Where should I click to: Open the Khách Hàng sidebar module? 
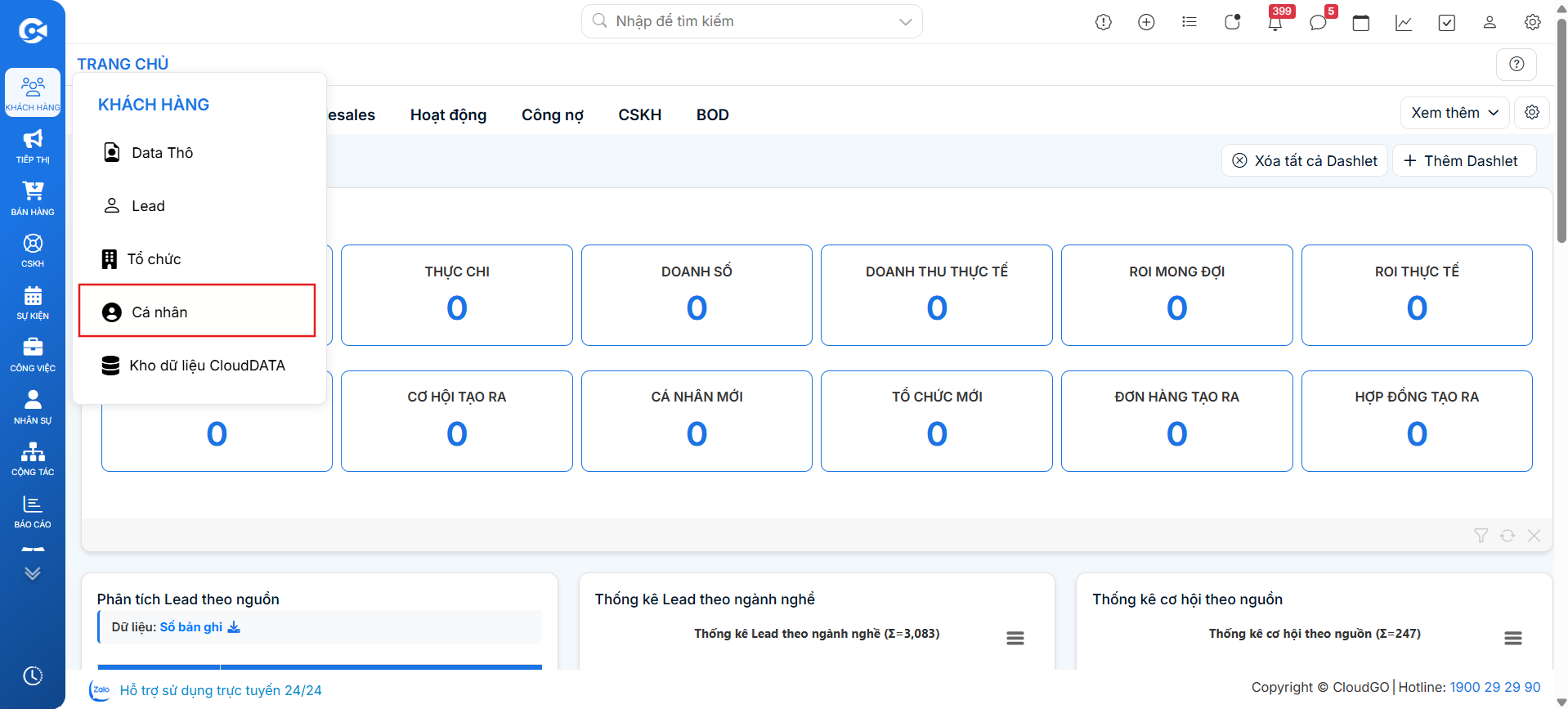coord(33,92)
